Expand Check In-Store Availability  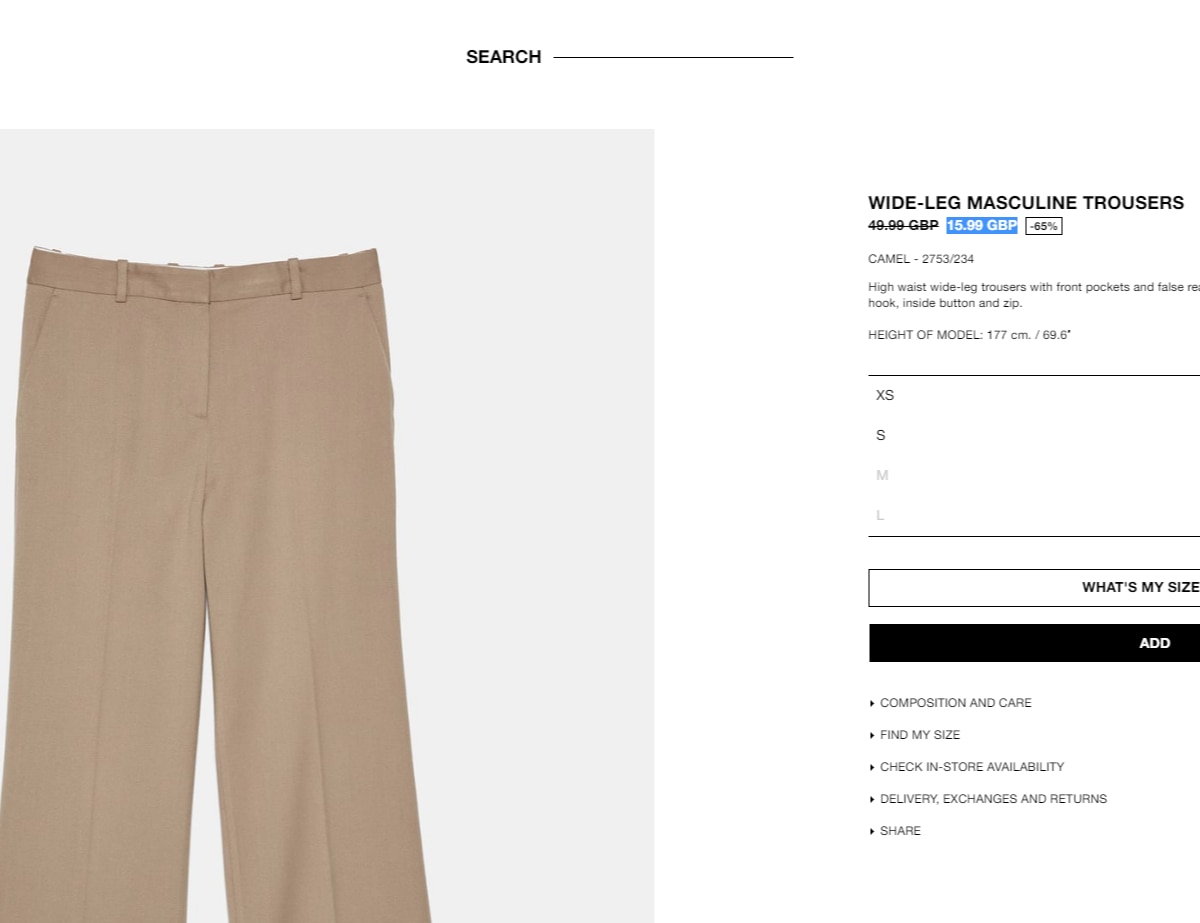pos(967,767)
